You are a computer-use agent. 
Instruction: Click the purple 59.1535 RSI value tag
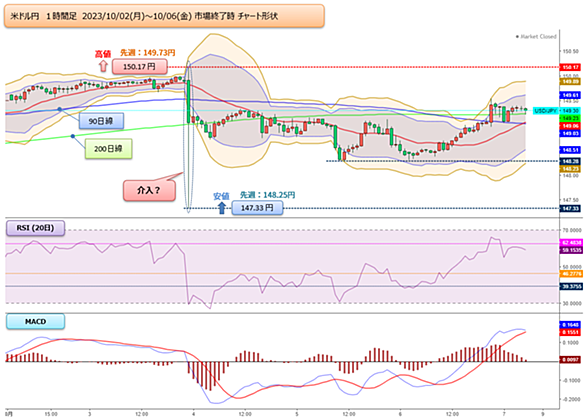coord(571,250)
